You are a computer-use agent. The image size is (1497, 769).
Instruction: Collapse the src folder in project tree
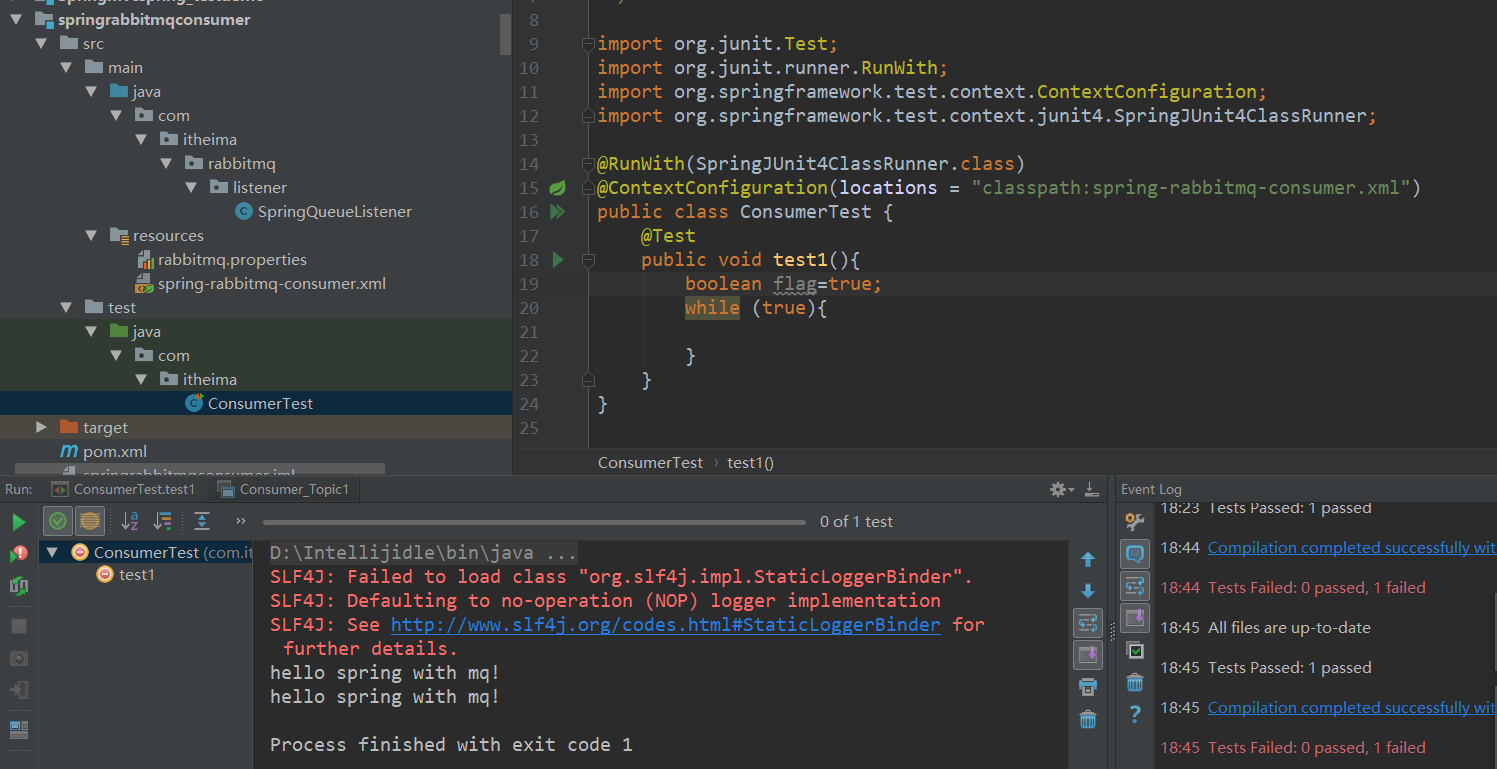point(41,44)
